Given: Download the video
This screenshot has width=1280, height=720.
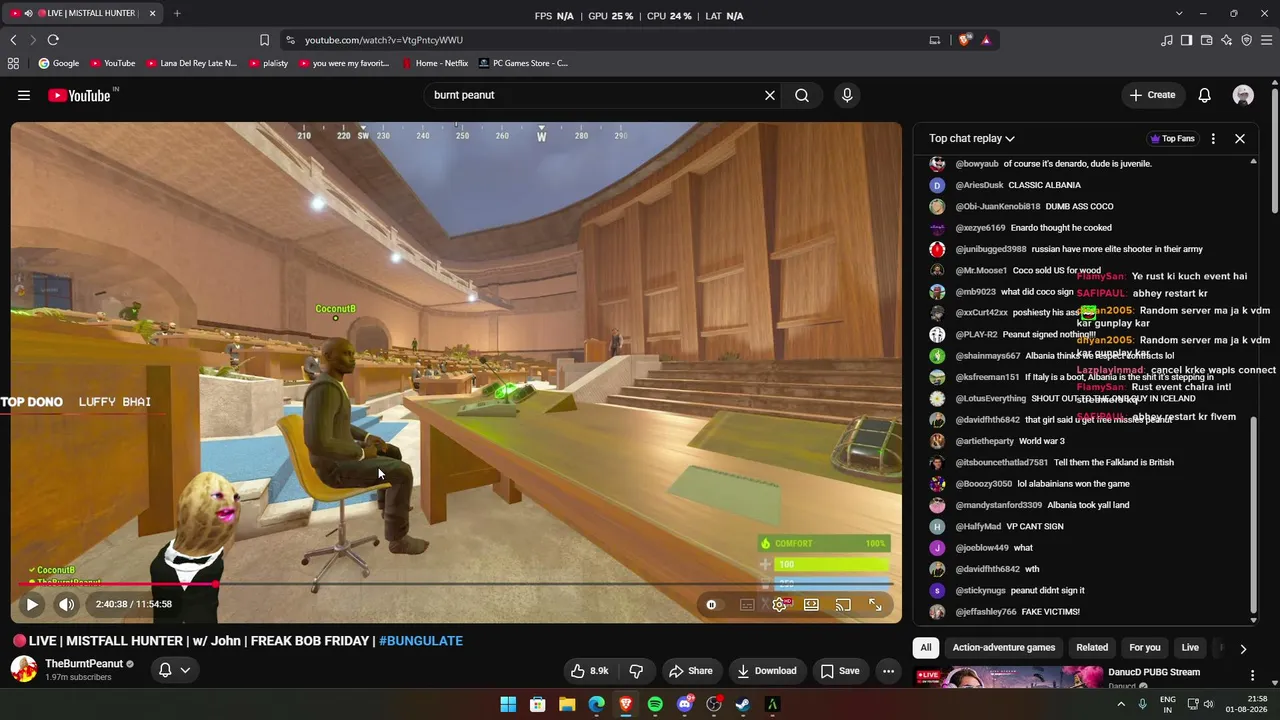Looking at the screenshot, I should 767,671.
